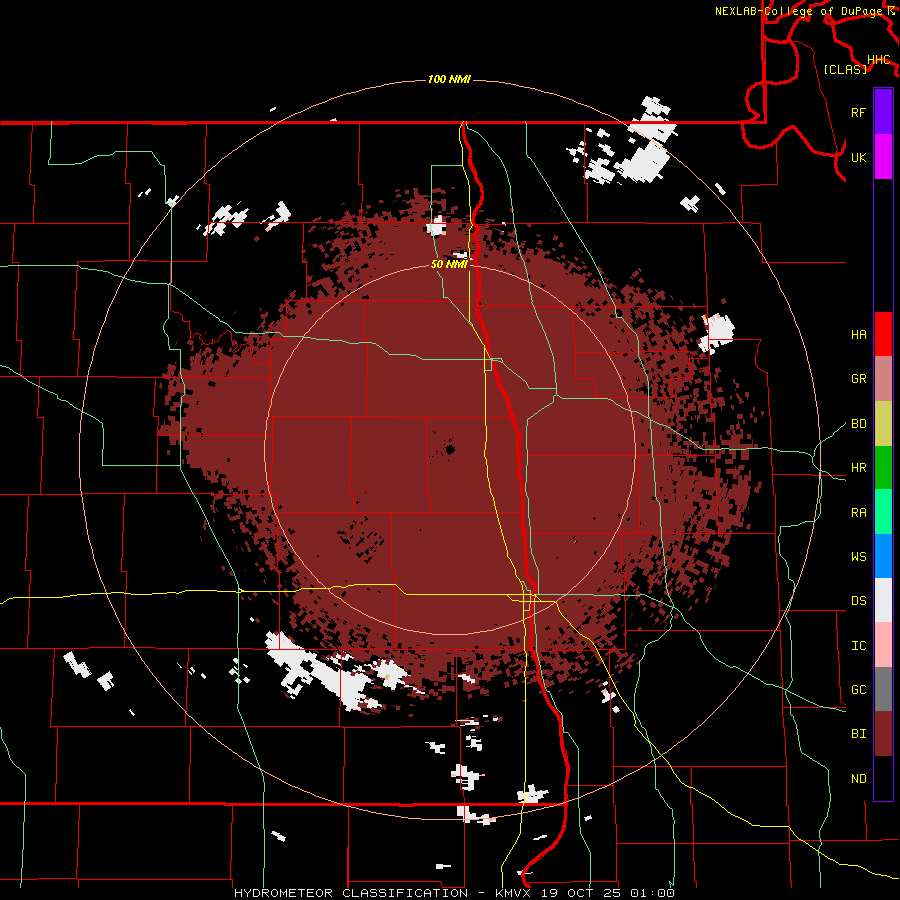Click the NEXLAB-College of DuPage credit text

tap(800, 11)
